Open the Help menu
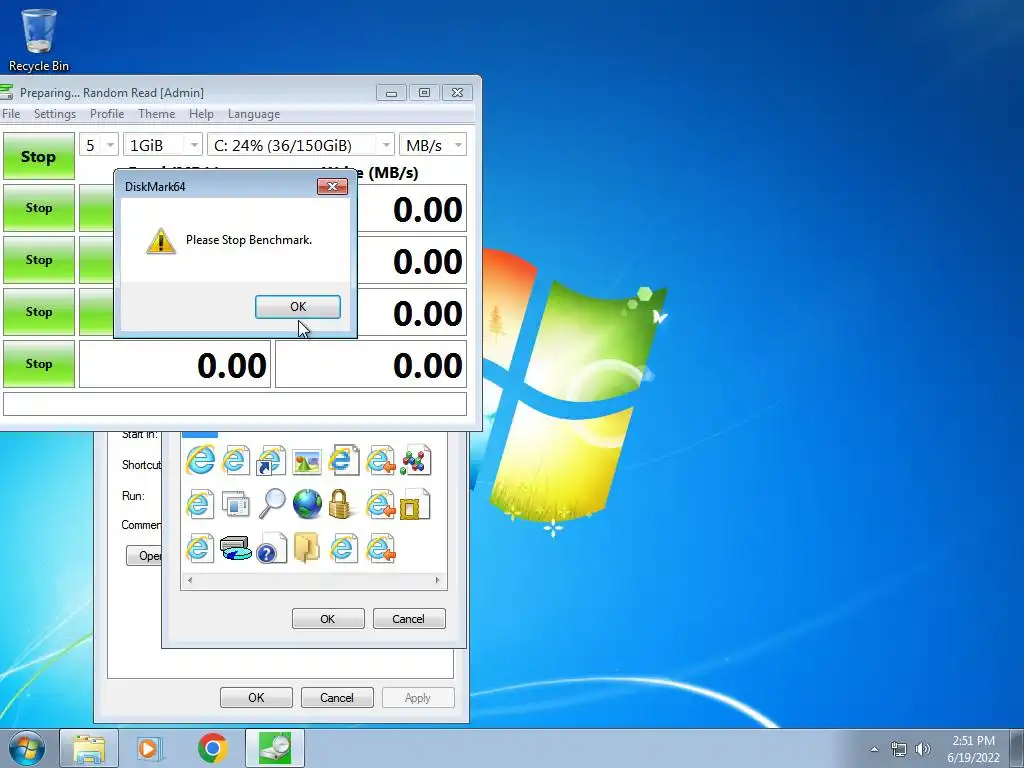The width and height of the screenshot is (1024, 768). click(x=201, y=114)
